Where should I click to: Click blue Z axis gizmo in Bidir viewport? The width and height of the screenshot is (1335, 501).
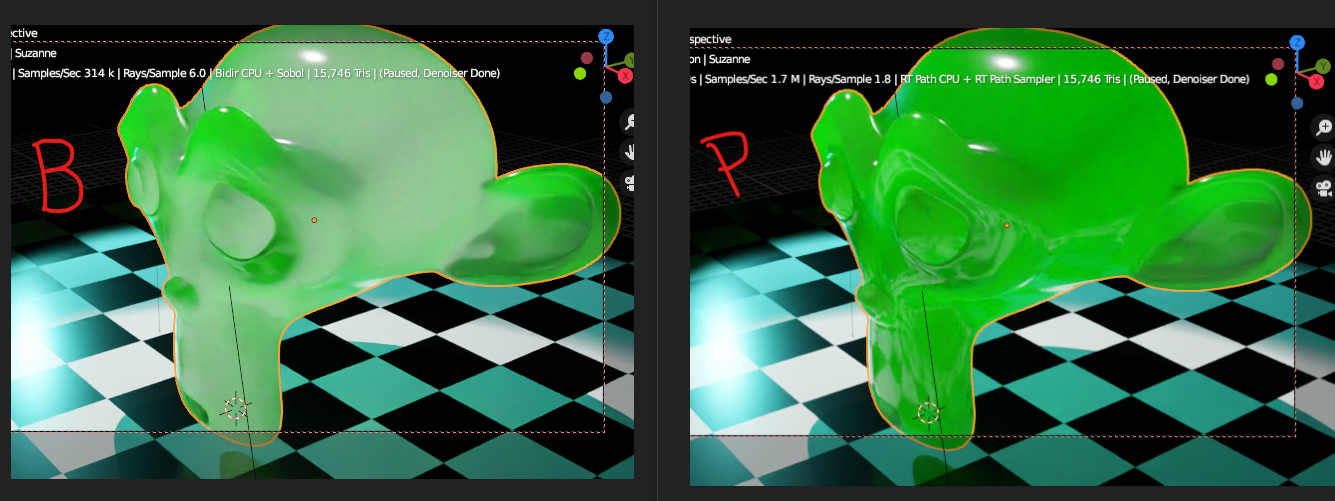tap(606, 37)
